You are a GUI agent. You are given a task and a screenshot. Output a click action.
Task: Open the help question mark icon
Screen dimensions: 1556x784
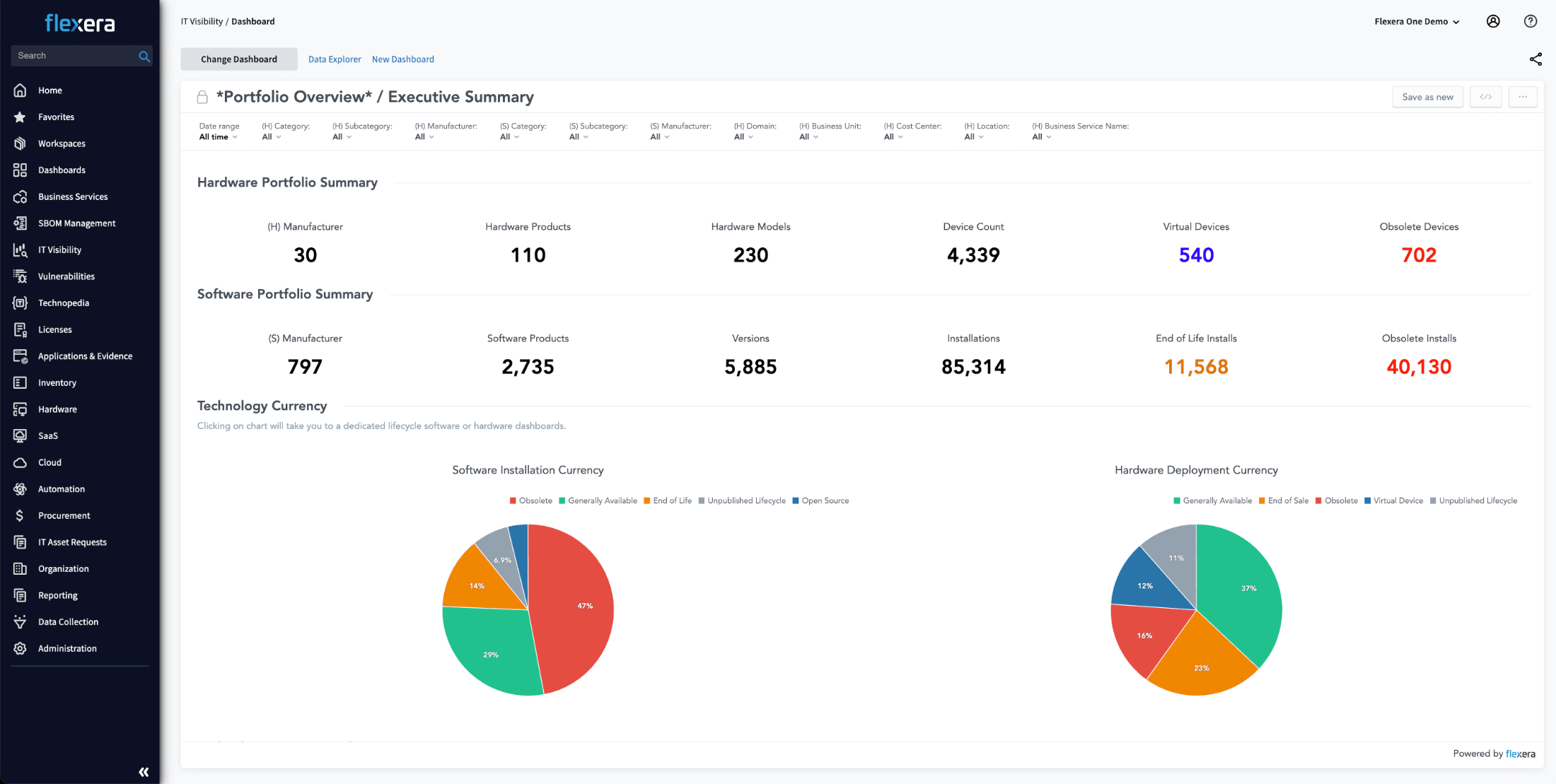click(1530, 21)
